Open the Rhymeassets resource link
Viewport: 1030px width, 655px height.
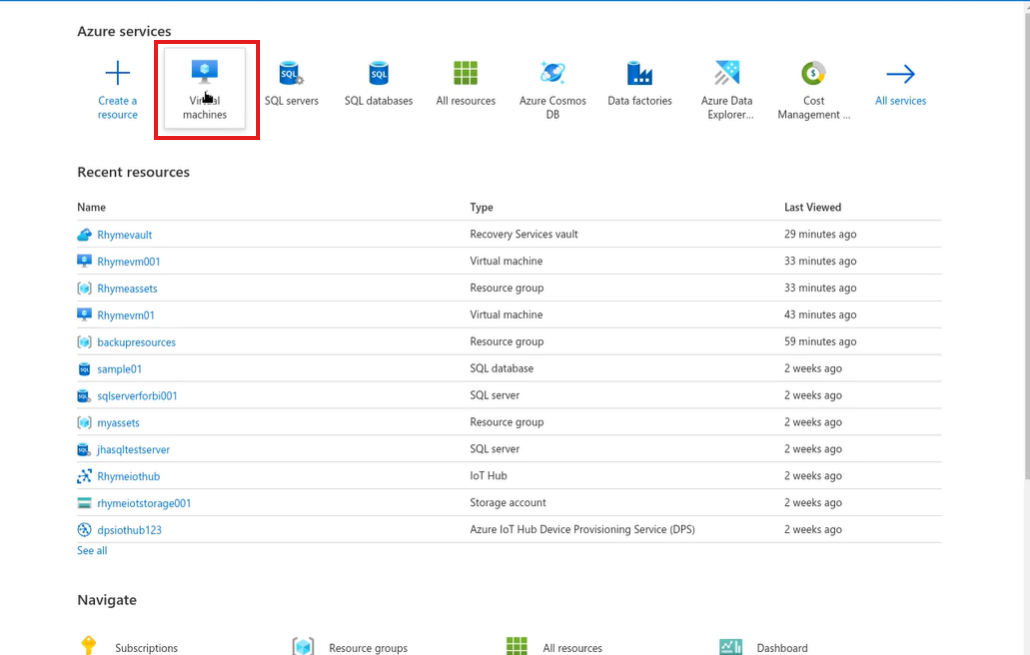(127, 288)
